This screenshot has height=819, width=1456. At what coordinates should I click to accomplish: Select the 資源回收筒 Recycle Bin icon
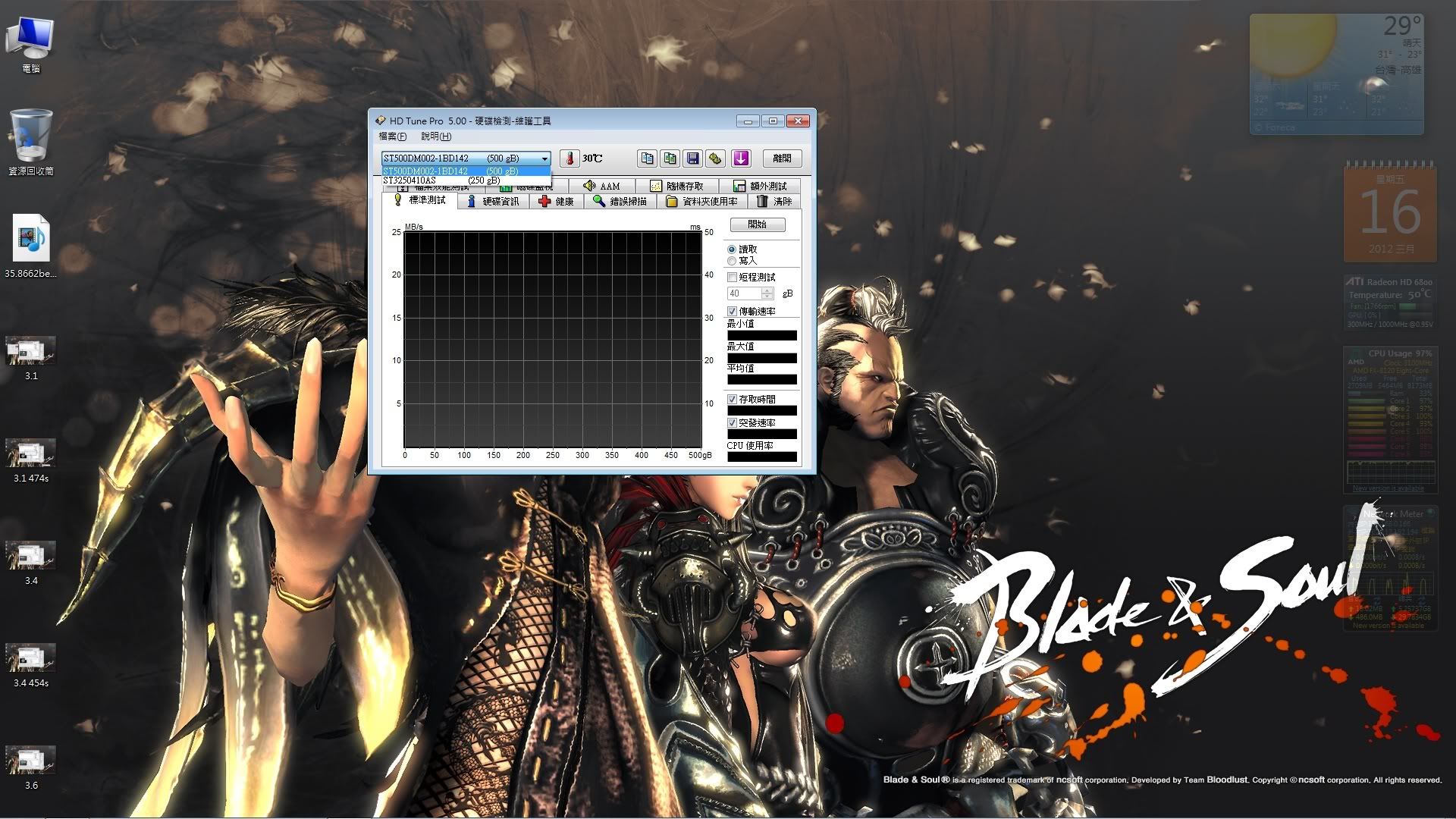tap(30, 143)
